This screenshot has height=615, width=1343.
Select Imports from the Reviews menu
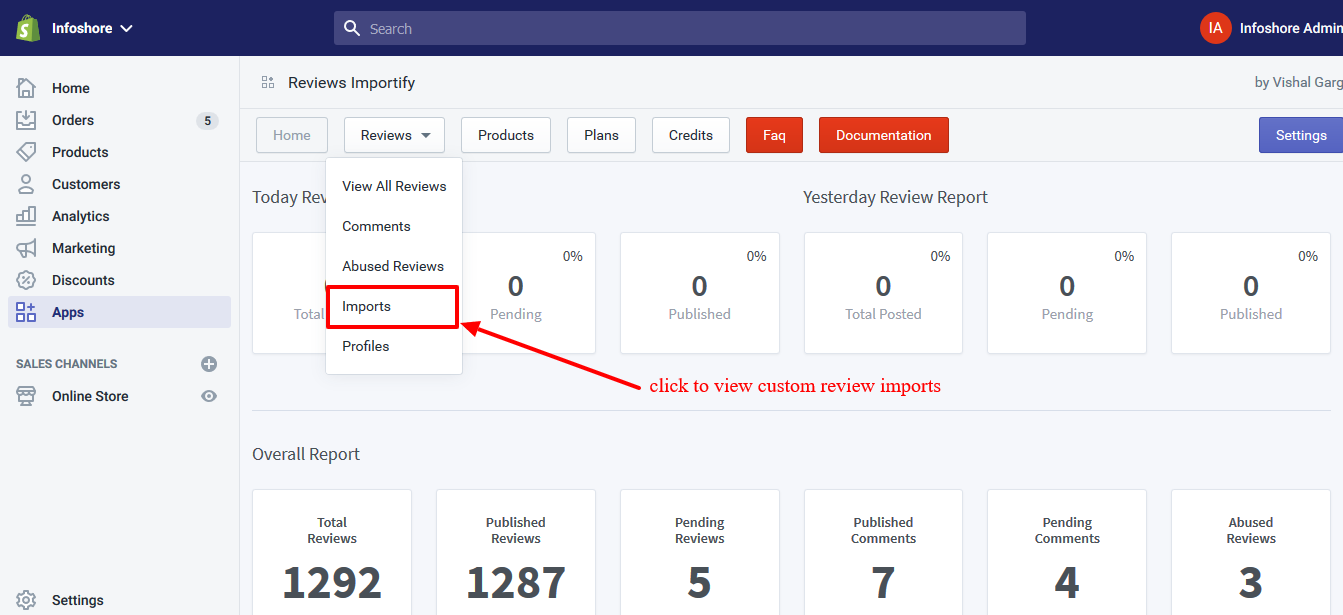394,306
